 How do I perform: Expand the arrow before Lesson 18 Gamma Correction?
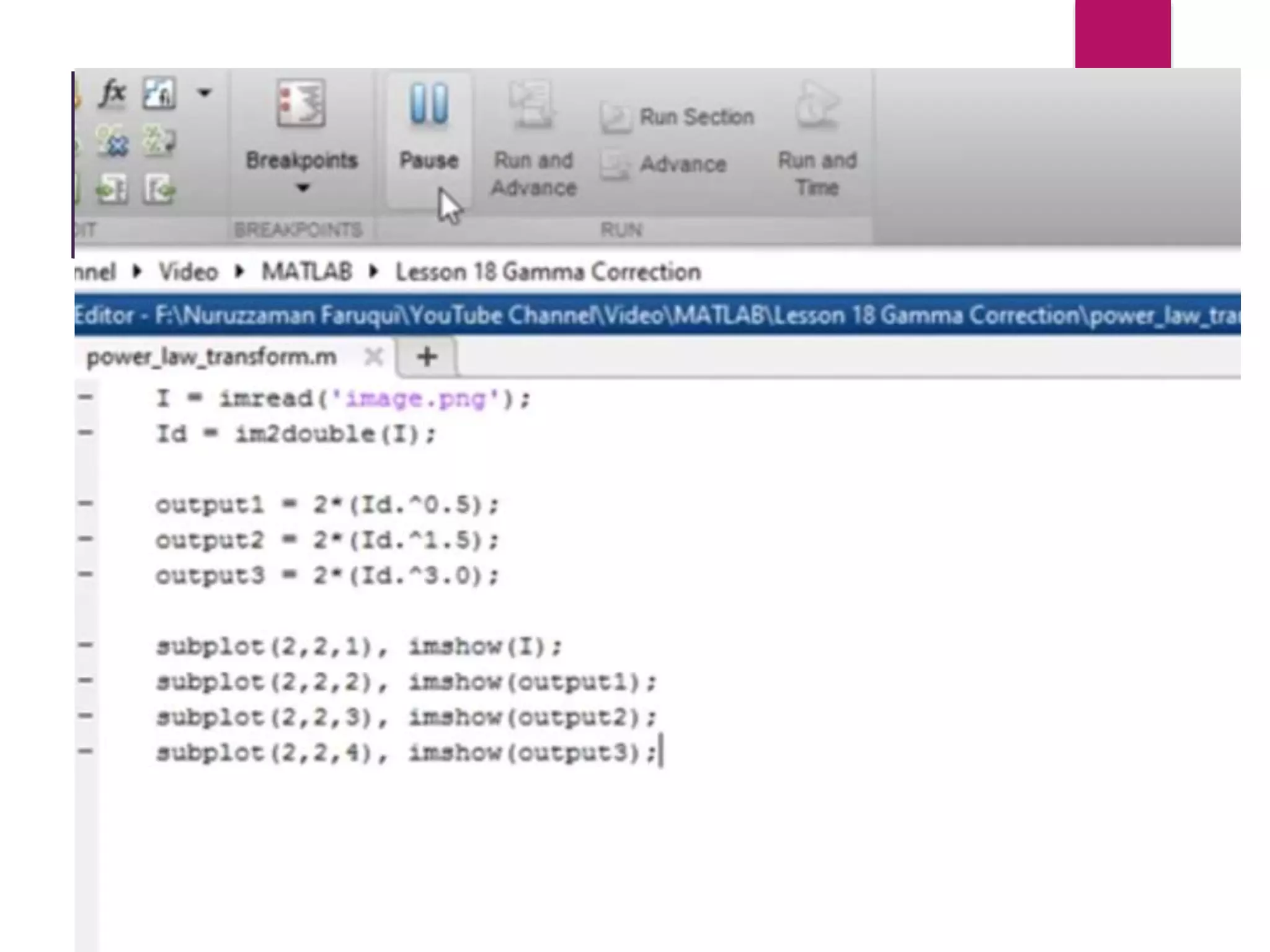(x=373, y=271)
